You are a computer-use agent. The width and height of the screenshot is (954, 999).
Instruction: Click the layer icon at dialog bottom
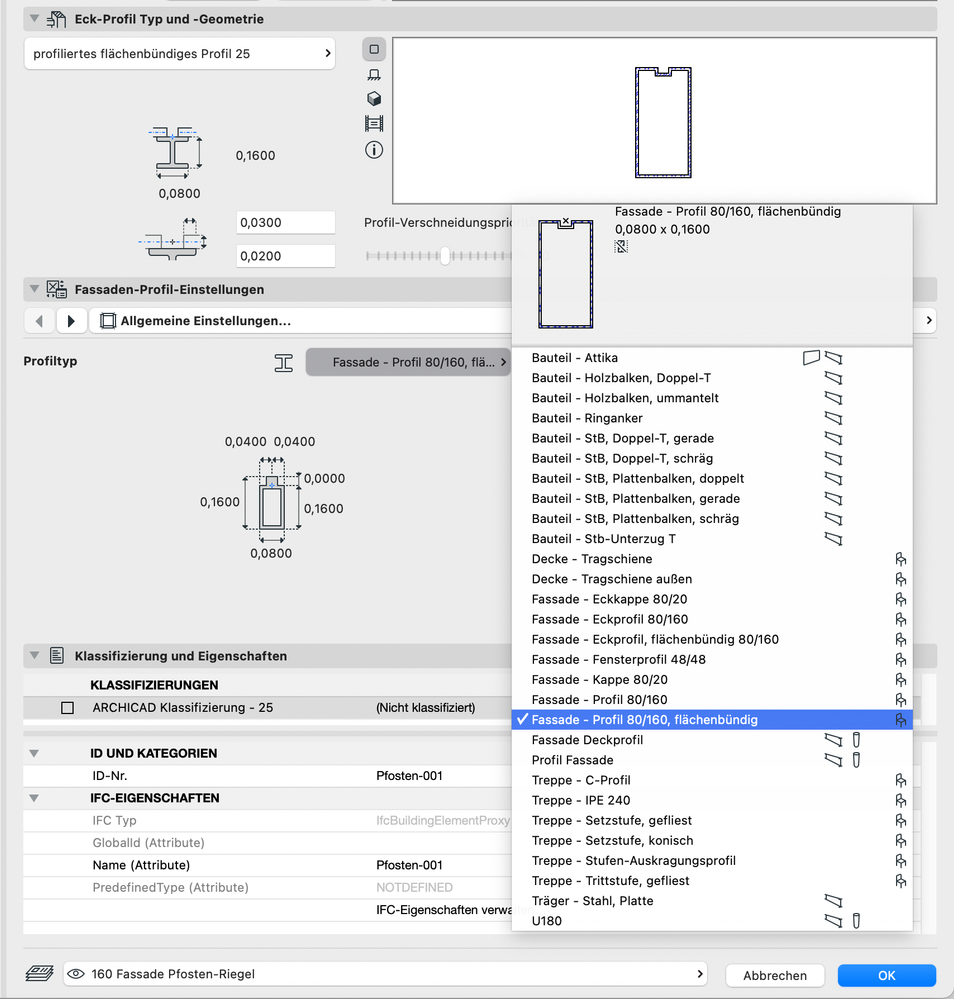[40, 974]
